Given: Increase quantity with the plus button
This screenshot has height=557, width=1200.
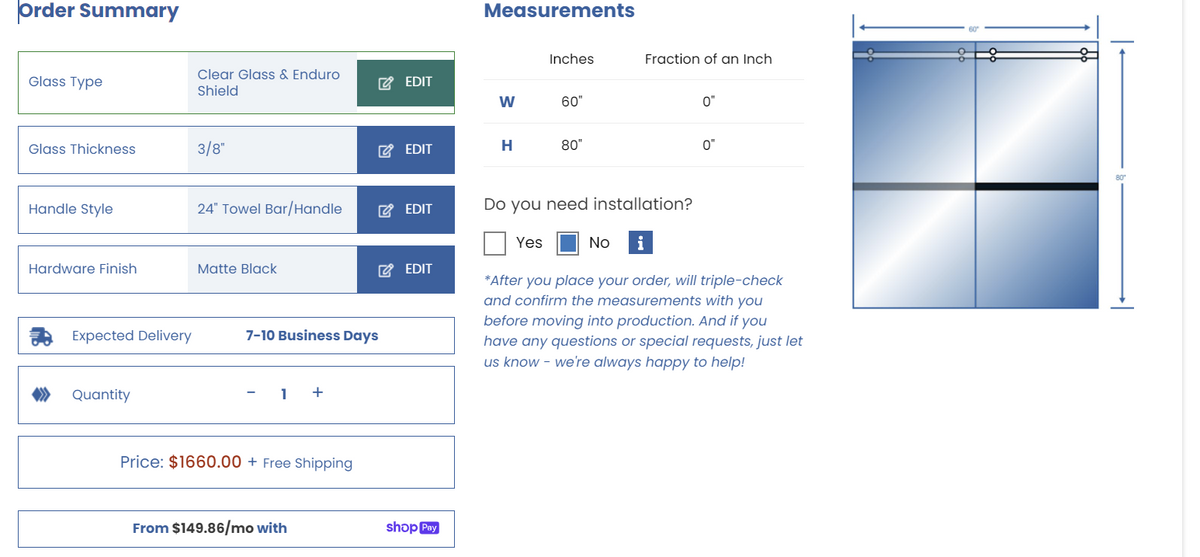Looking at the screenshot, I should [x=317, y=393].
